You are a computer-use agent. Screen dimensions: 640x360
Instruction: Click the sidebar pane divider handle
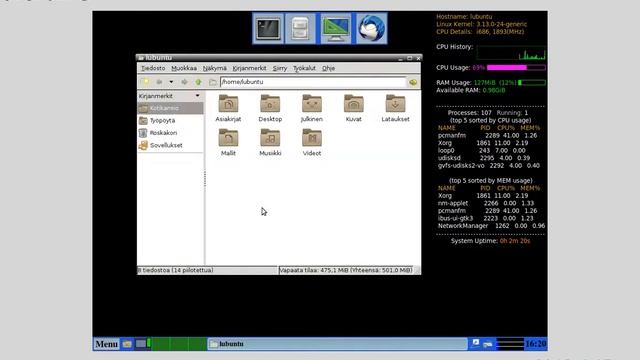(x=204, y=178)
